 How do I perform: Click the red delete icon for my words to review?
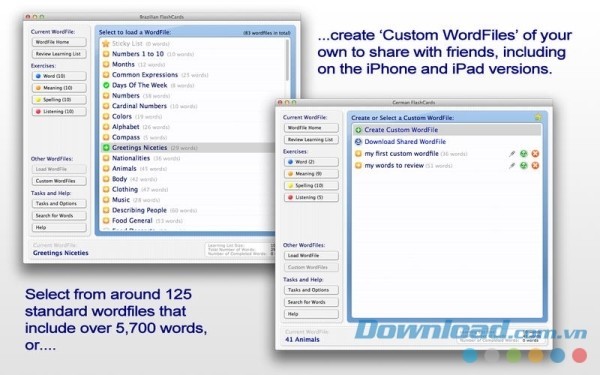click(535, 166)
